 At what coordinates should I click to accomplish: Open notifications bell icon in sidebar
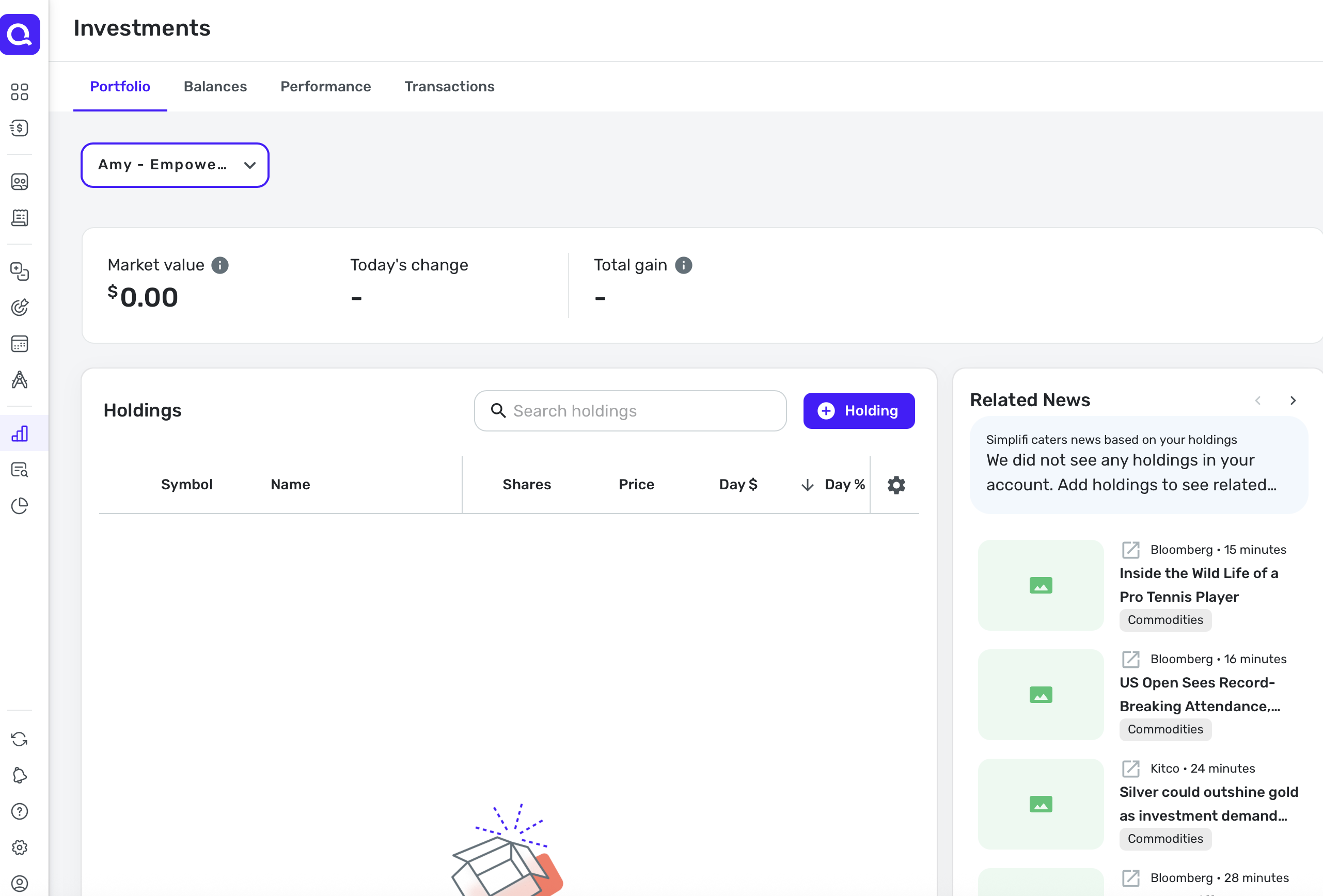[19, 775]
